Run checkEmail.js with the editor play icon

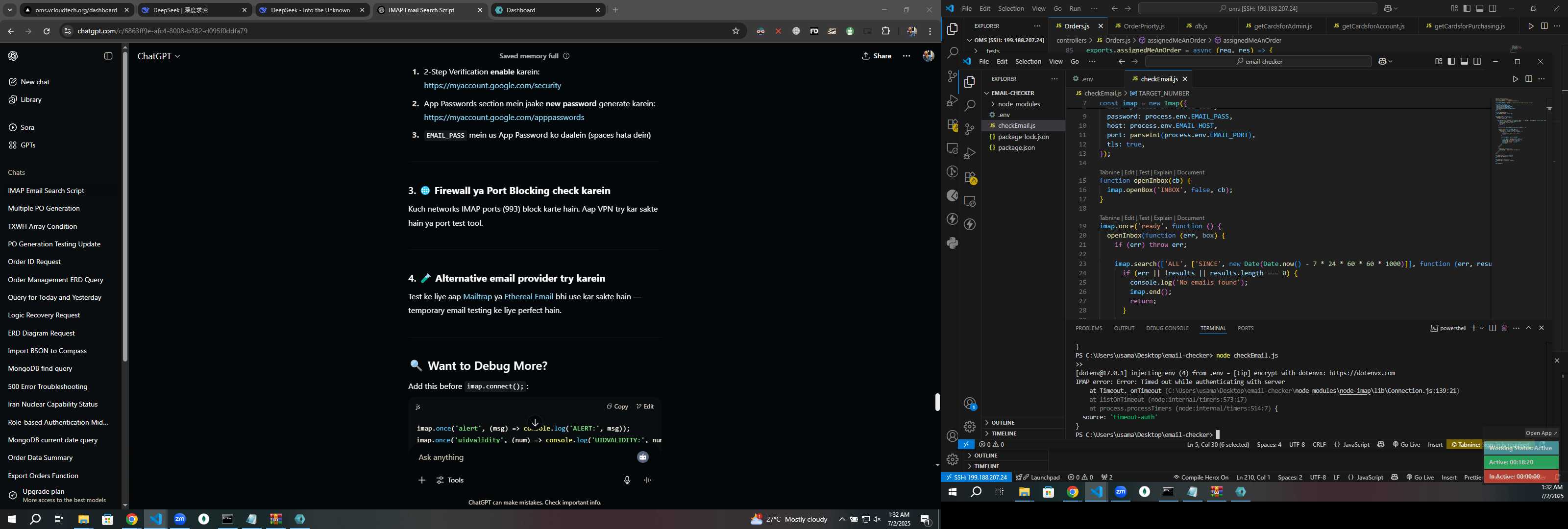click(1515, 79)
